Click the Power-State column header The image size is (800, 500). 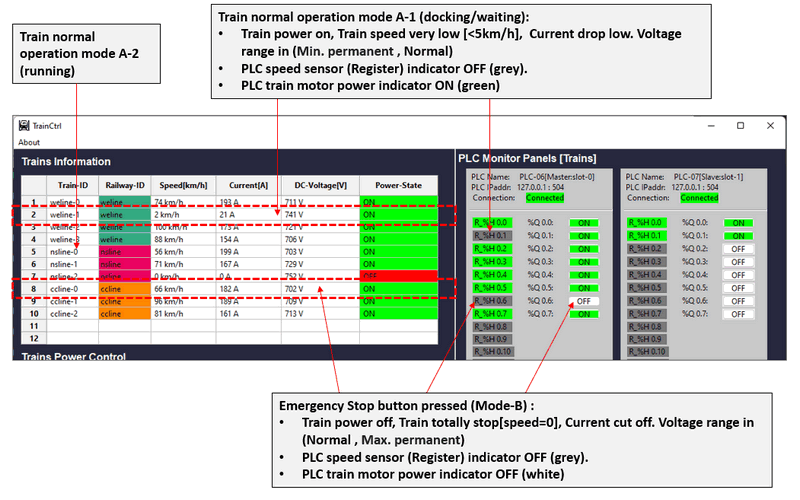pyautogui.click(x=398, y=186)
